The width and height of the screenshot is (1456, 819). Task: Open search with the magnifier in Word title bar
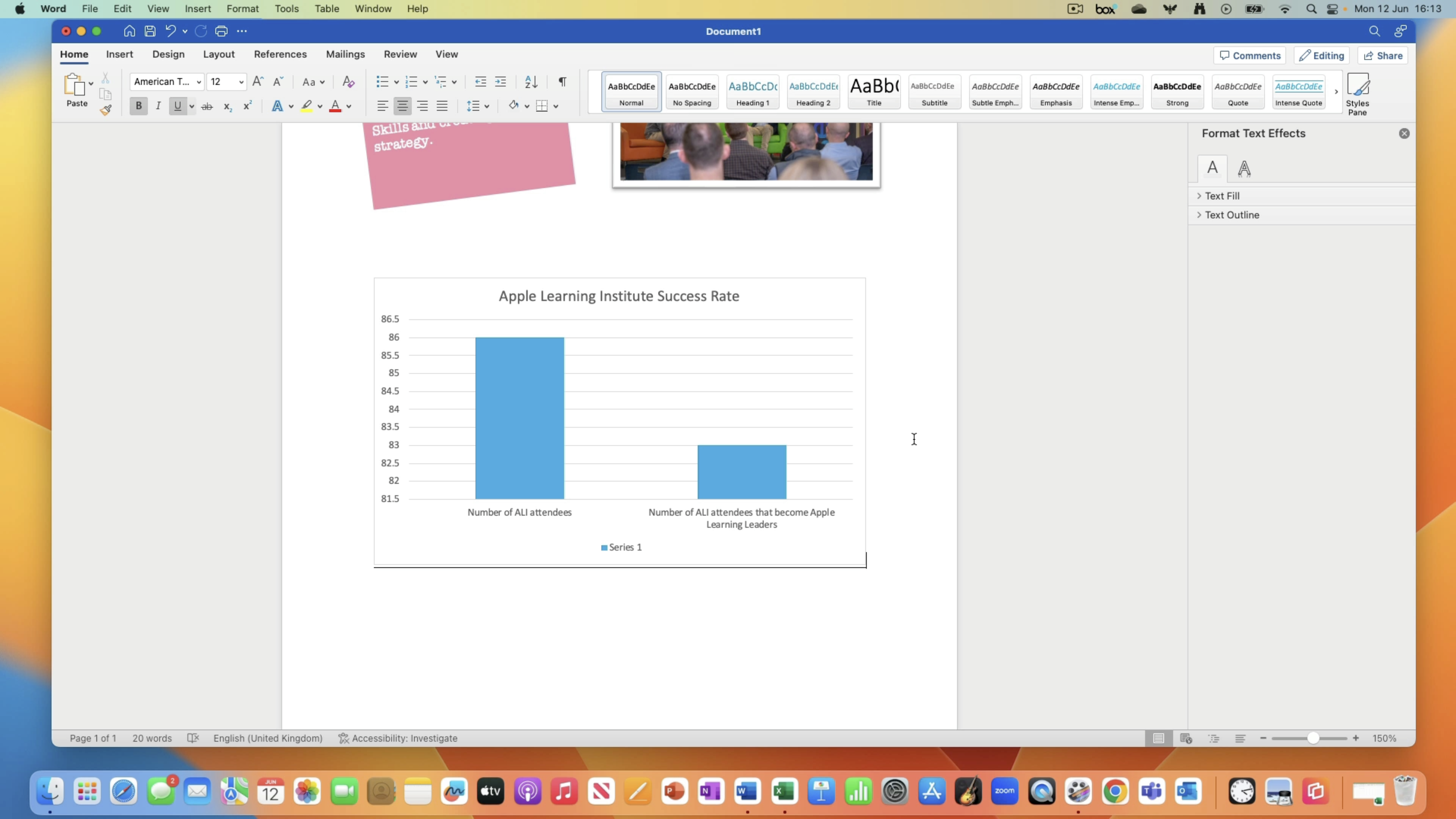(x=1375, y=31)
